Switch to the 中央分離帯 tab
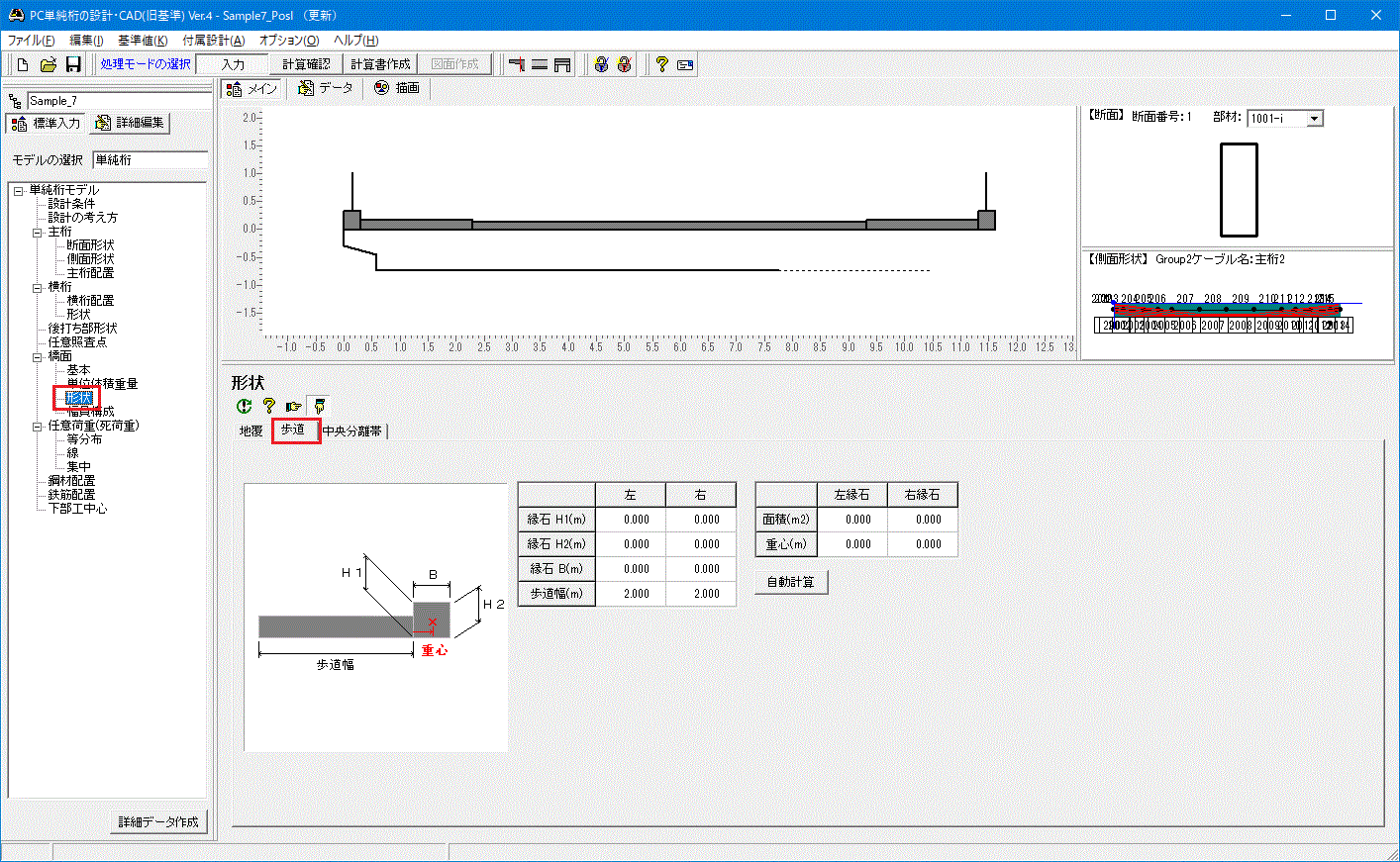1400x862 pixels. coord(352,431)
